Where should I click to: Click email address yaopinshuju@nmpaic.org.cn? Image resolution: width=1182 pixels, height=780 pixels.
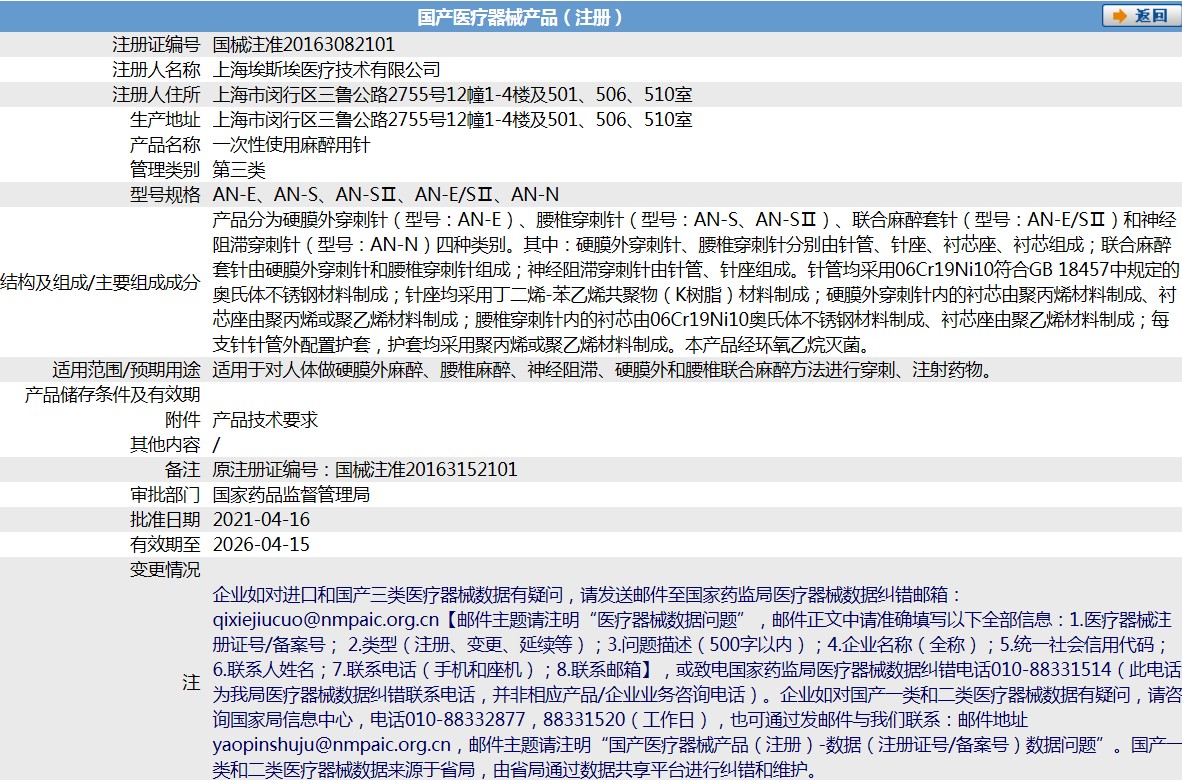332,745
